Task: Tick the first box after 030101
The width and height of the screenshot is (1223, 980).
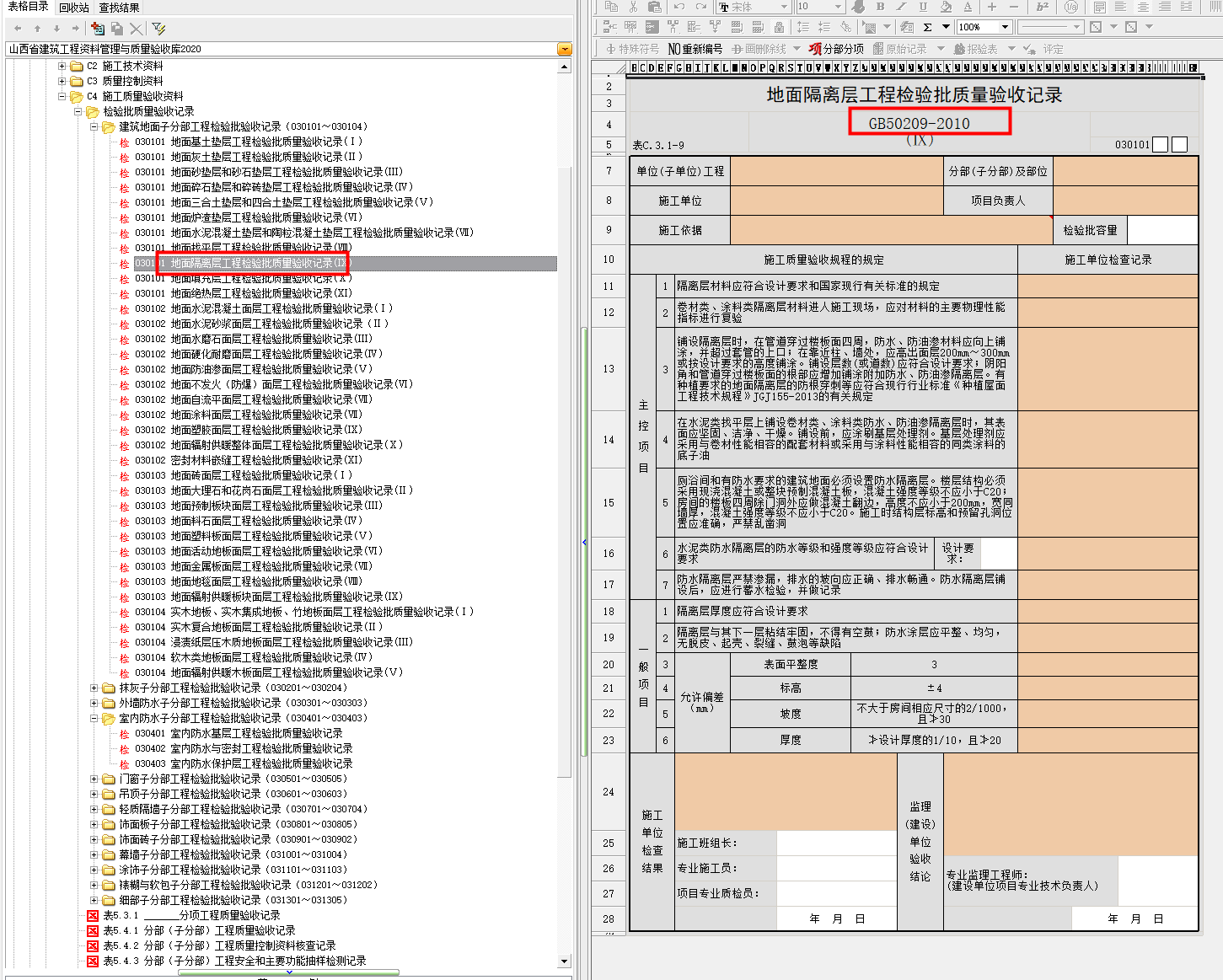Action: pos(1160,145)
